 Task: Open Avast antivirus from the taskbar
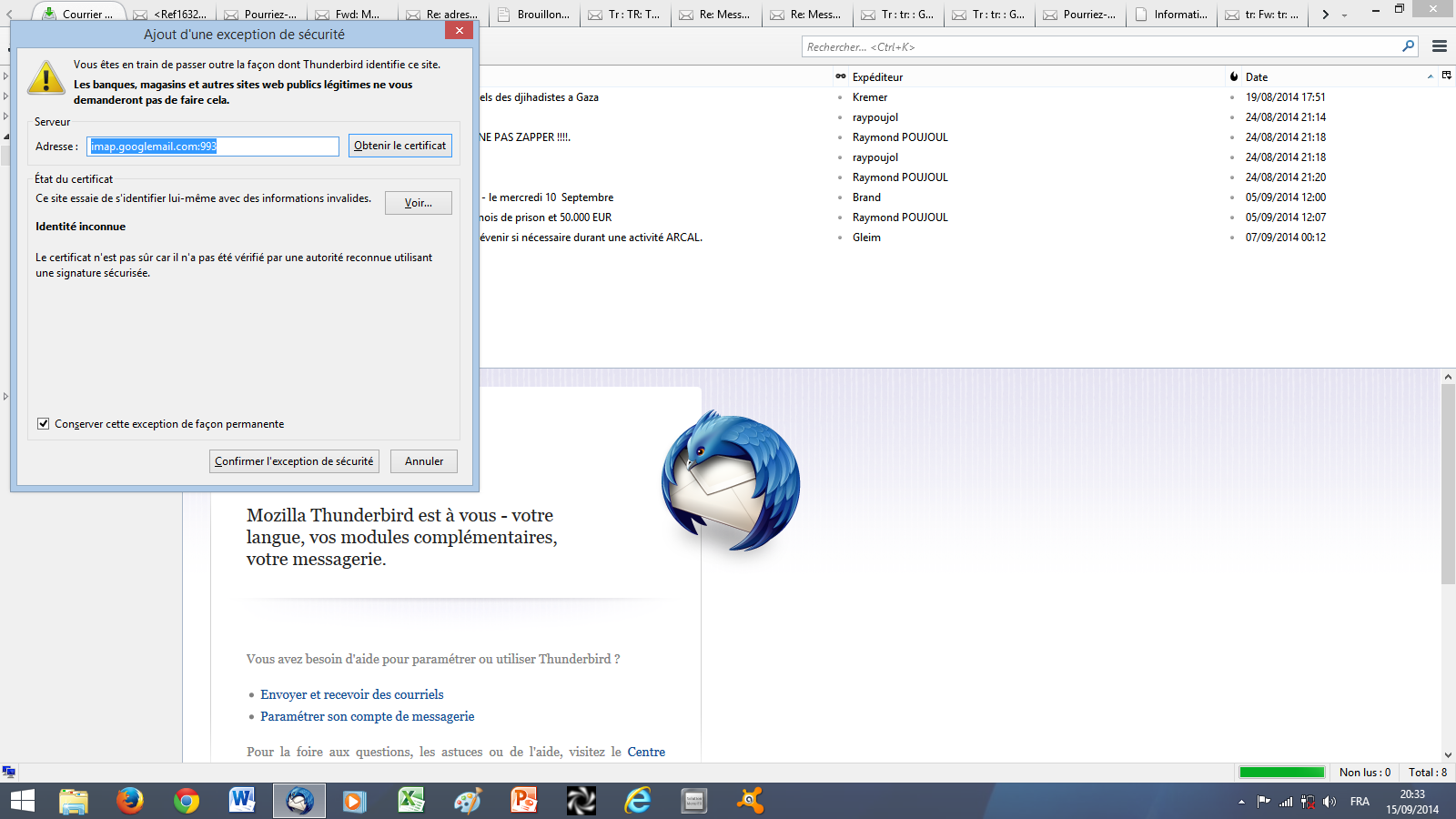pos(751,801)
